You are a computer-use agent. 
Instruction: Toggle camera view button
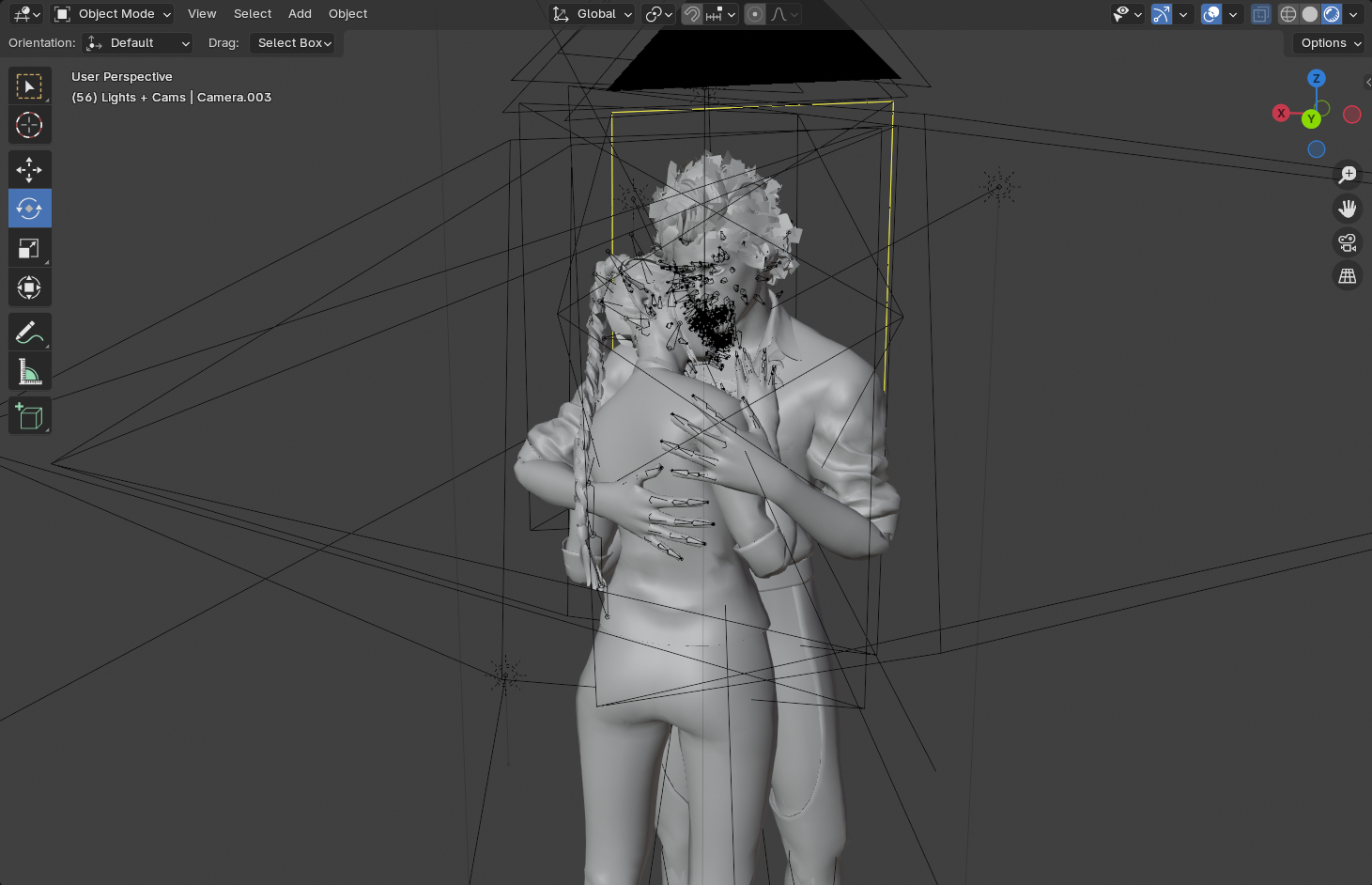click(1348, 242)
